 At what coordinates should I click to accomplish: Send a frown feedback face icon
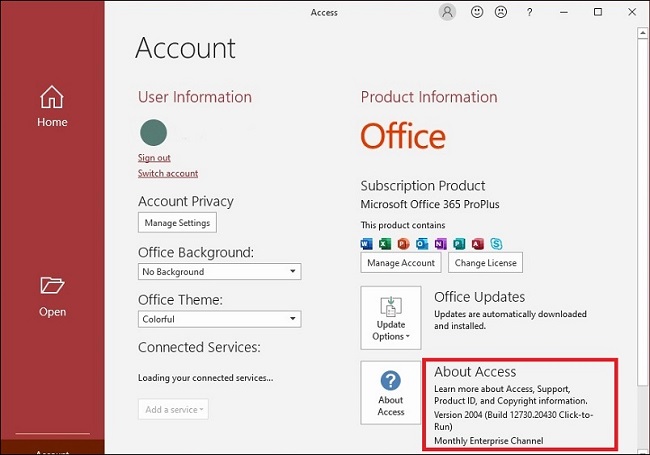(x=501, y=12)
